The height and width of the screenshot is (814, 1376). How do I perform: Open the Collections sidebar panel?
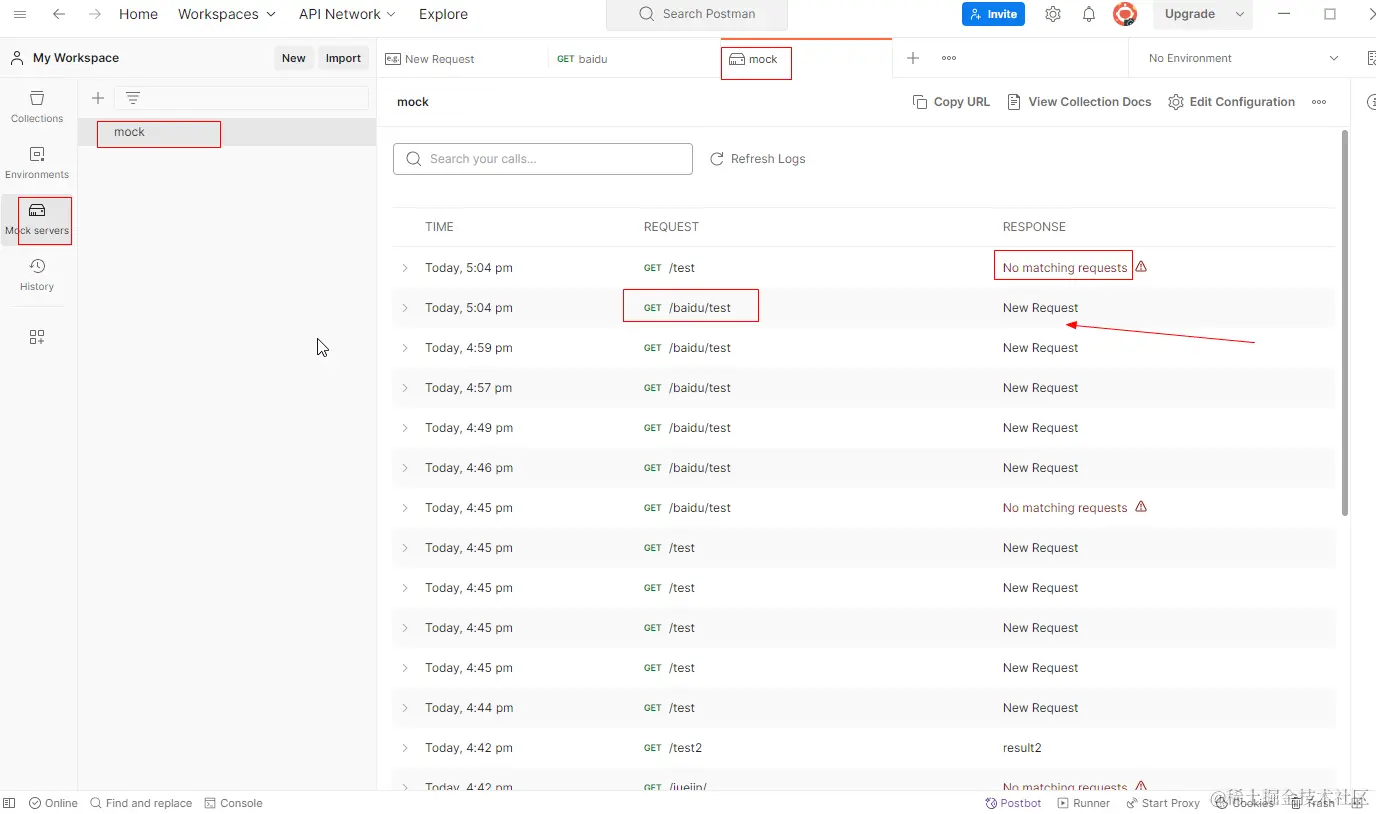[37, 106]
